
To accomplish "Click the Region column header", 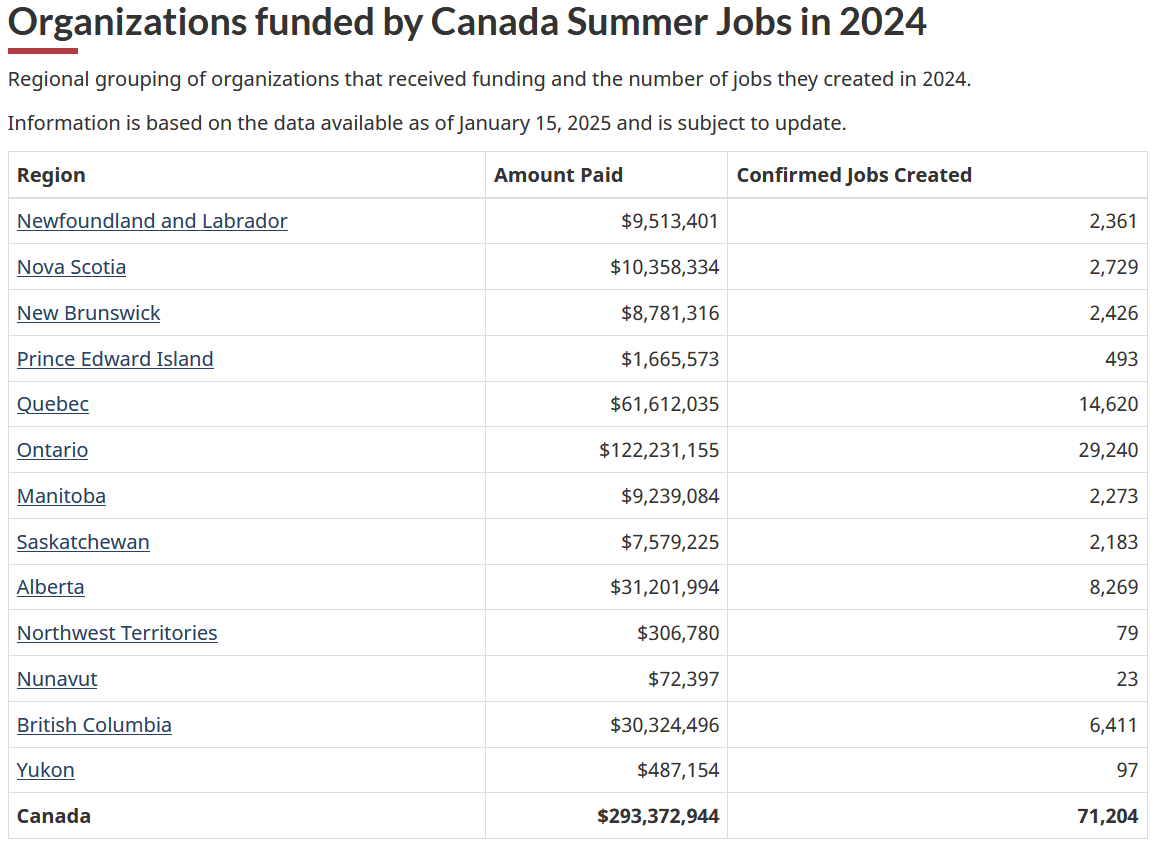I will coord(51,175).
